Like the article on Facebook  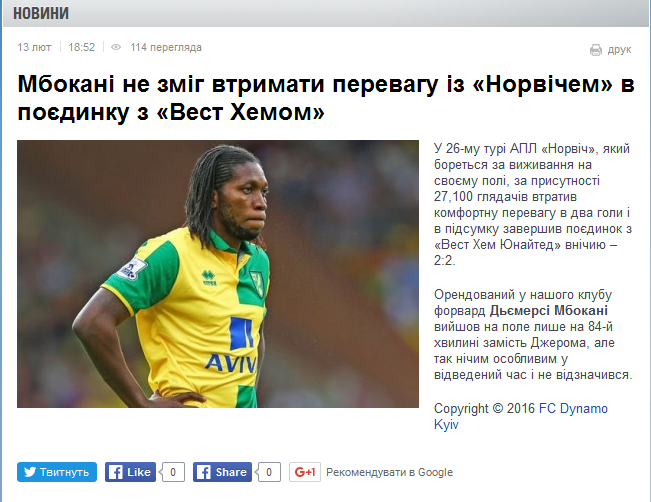(130, 472)
